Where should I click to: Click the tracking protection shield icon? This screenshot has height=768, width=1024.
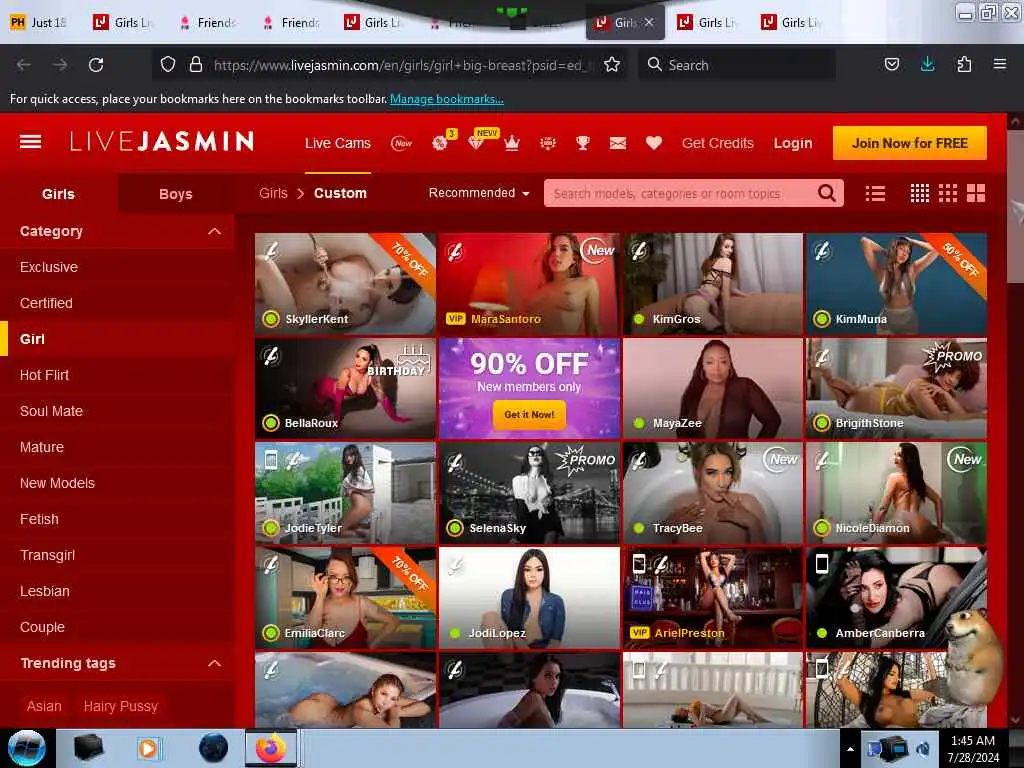pos(168,65)
